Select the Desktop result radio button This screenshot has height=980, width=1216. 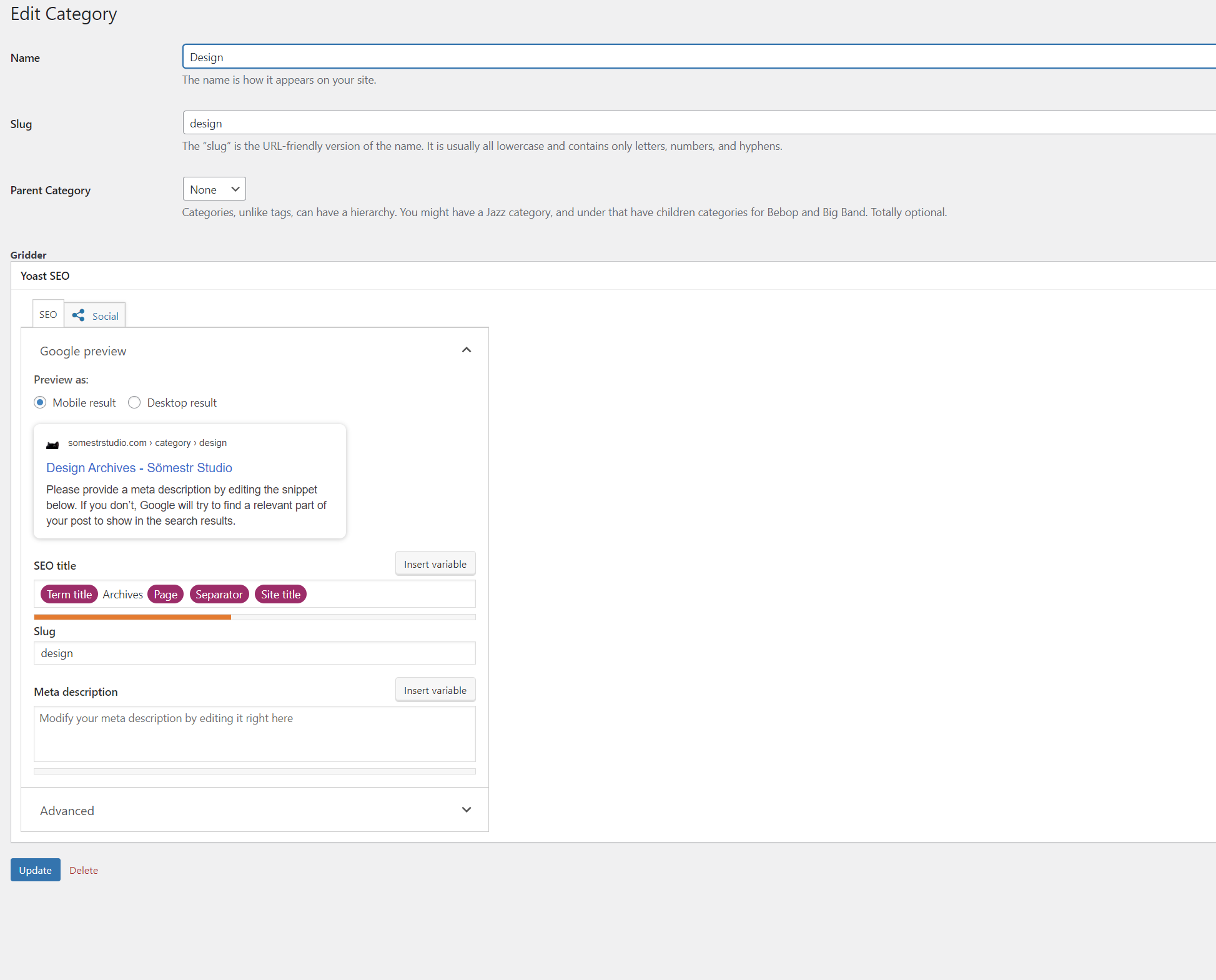134,403
